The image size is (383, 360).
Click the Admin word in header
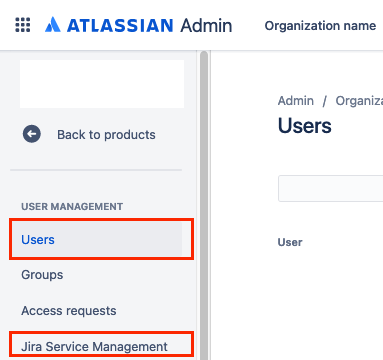[x=206, y=26]
